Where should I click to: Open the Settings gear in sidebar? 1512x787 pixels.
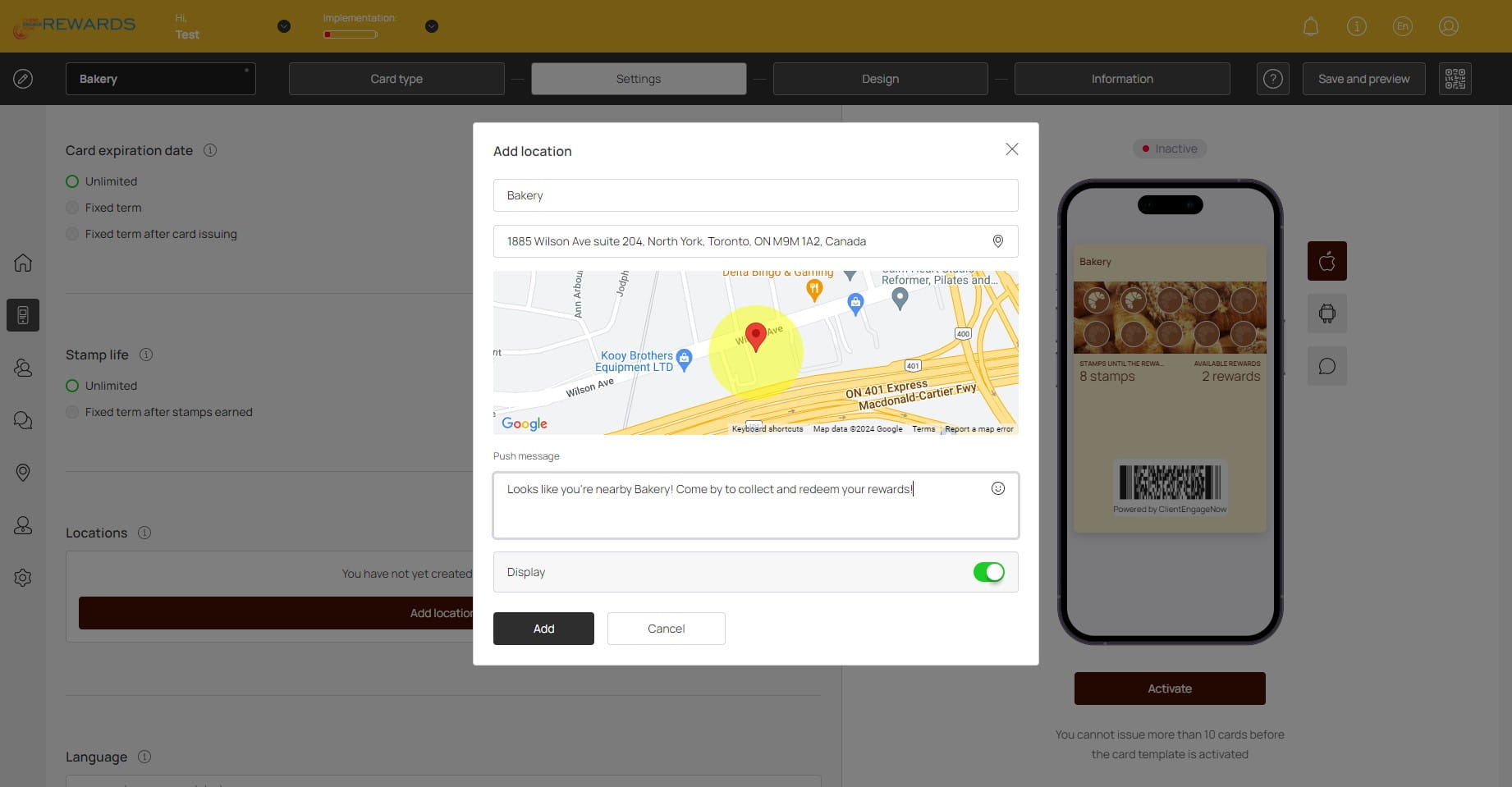(23, 578)
